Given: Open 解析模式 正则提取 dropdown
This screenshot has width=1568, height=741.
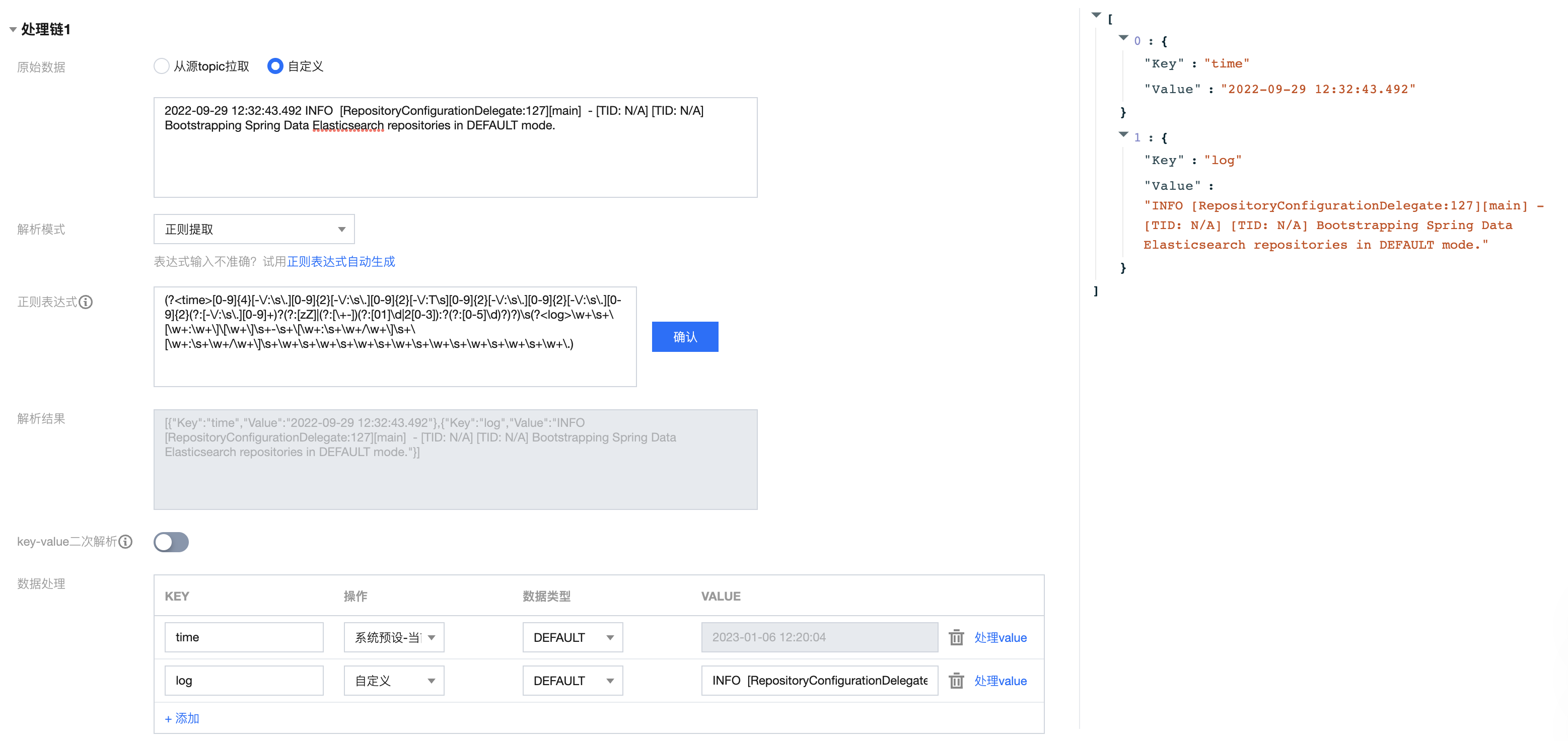Looking at the screenshot, I should tap(254, 230).
